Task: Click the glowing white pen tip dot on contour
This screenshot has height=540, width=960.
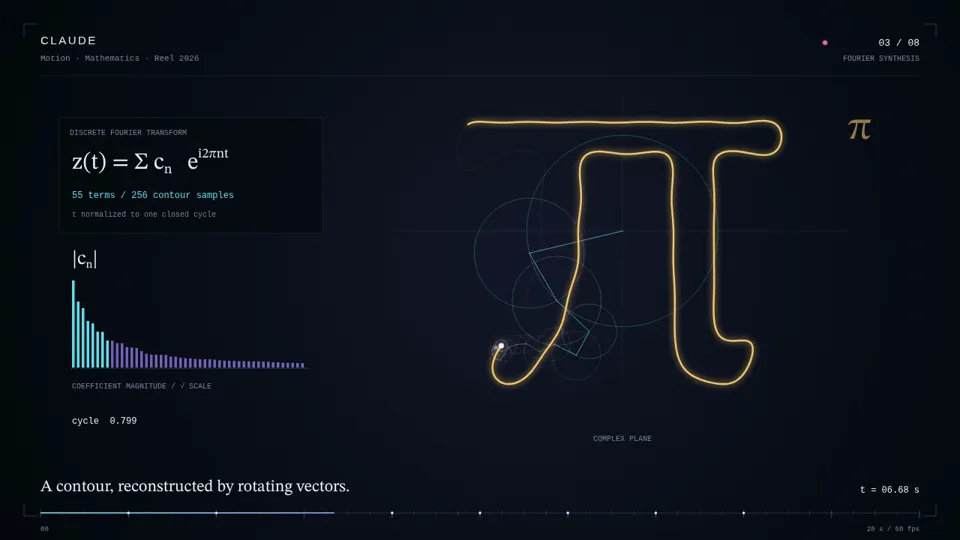Action: point(501,347)
